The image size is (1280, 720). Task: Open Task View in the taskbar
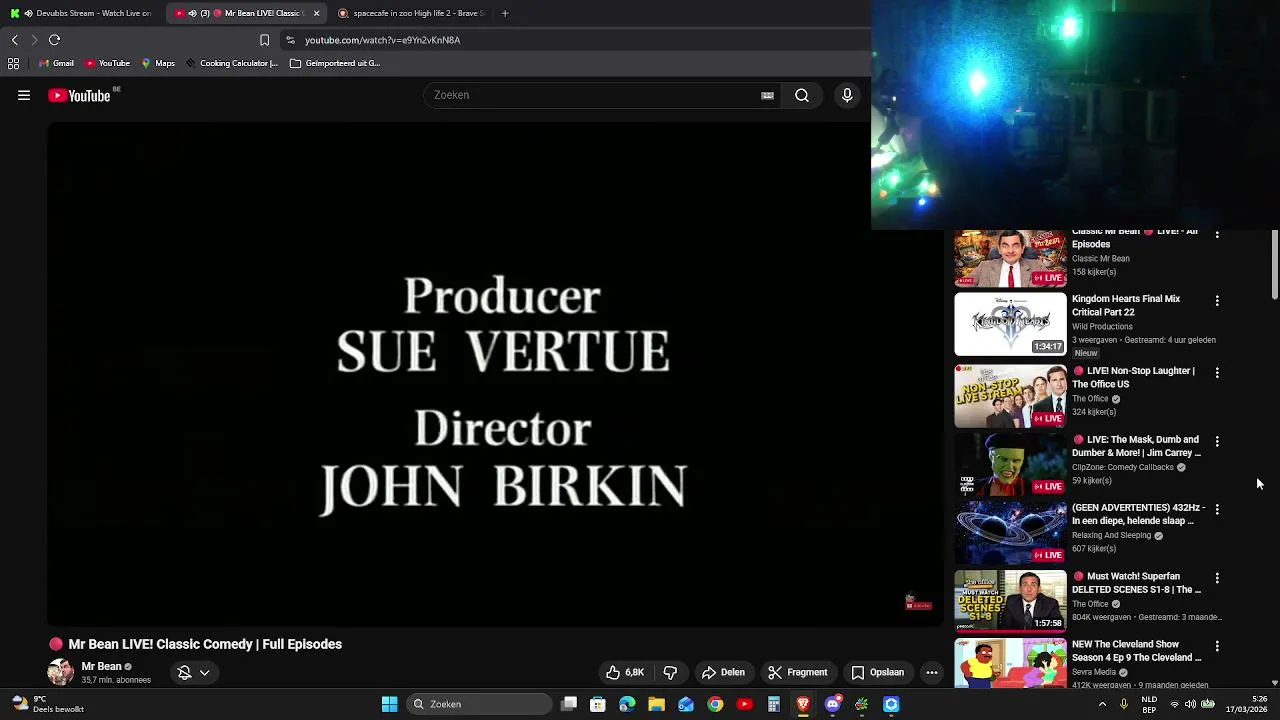point(569,704)
